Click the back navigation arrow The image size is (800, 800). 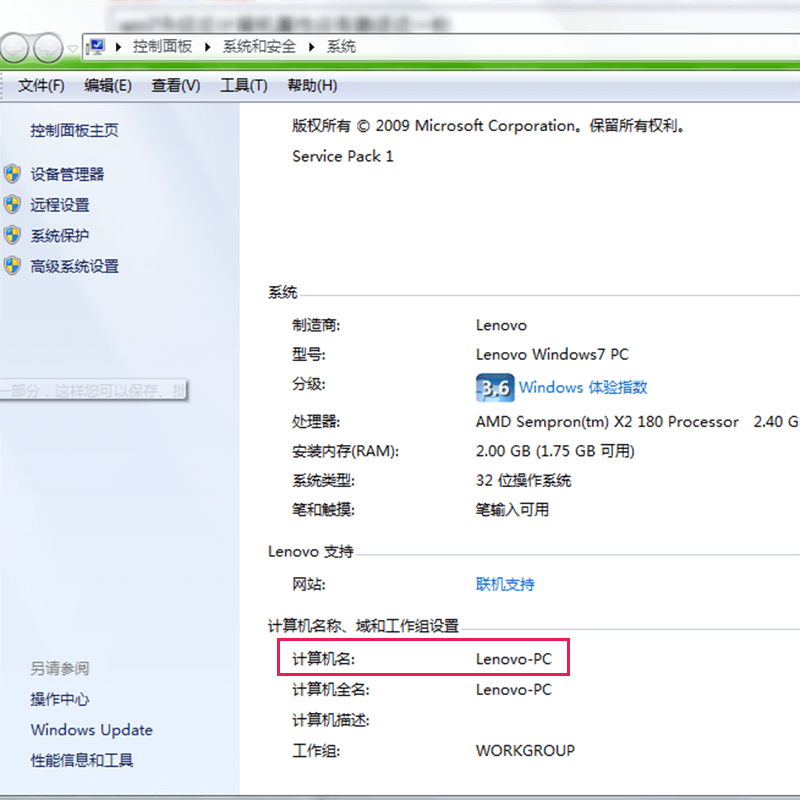(14, 47)
